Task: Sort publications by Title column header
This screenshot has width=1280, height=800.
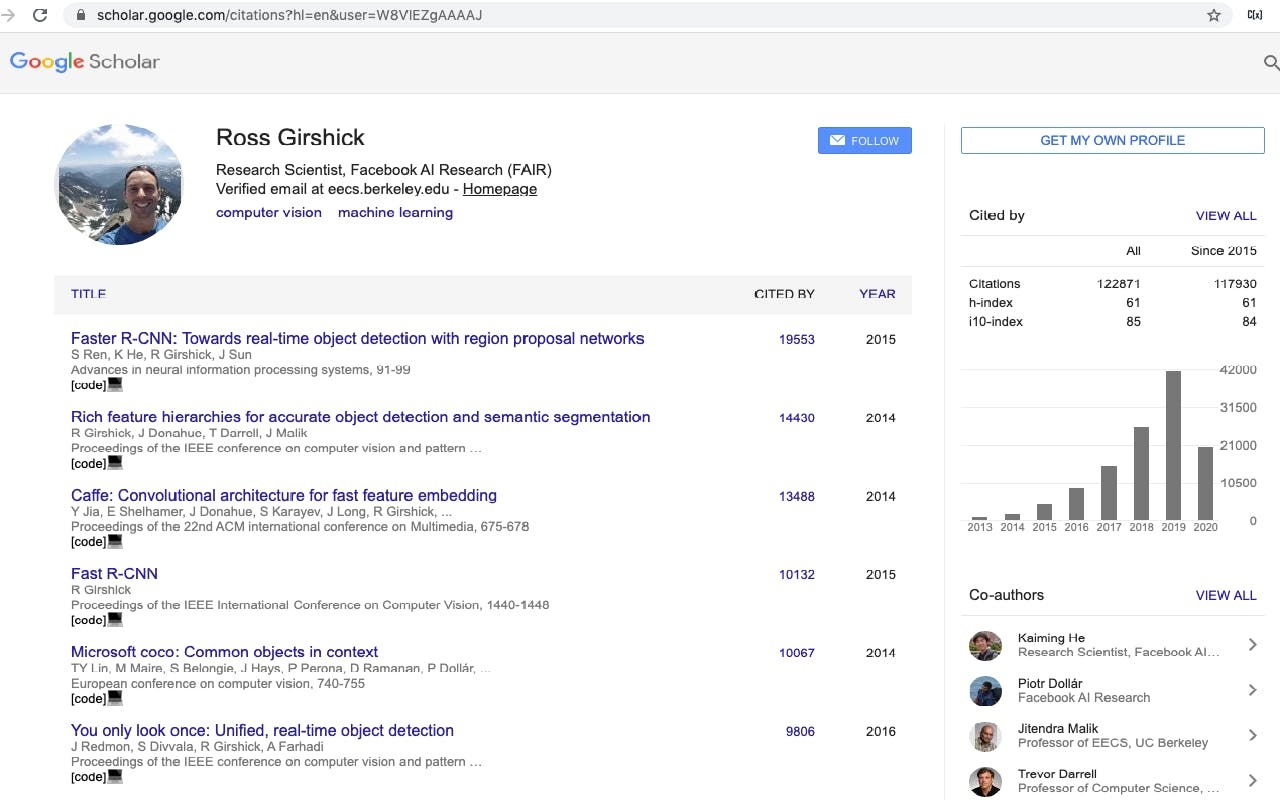Action: (88, 294)
